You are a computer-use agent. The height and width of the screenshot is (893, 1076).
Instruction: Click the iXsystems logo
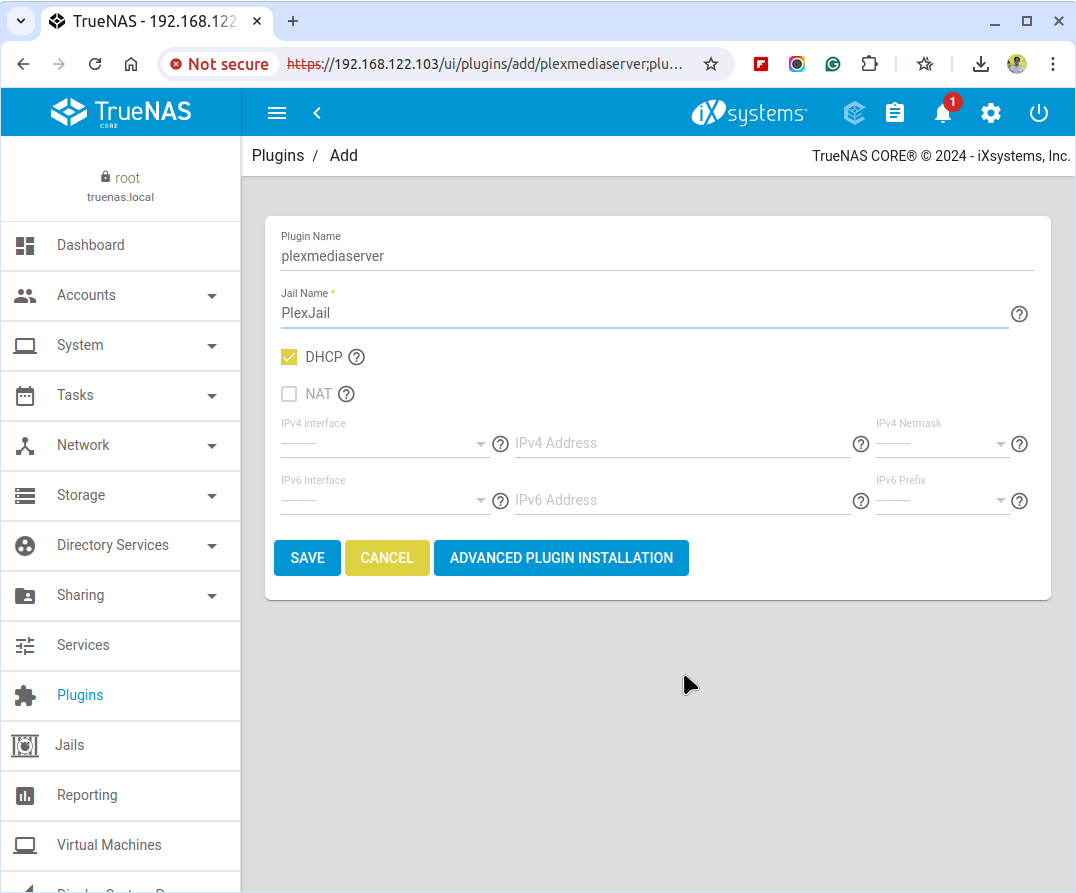749,113
